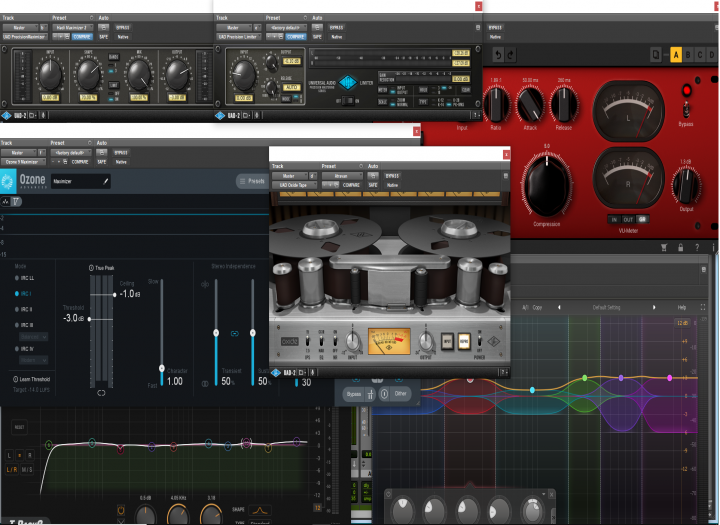The width and height of the screenshot is (720, 525).
Task: Click the Ceiling slider handle at -1.0 dB
Action: coord(114,294)
